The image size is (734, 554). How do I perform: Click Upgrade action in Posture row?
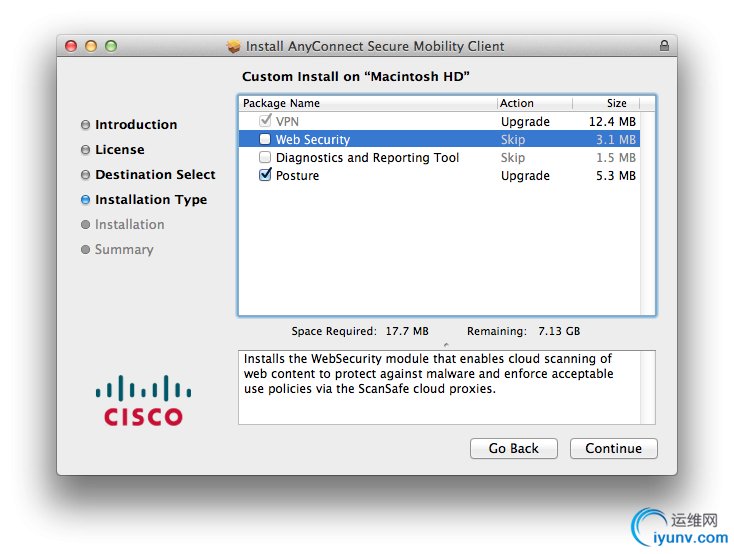point(525,176)
